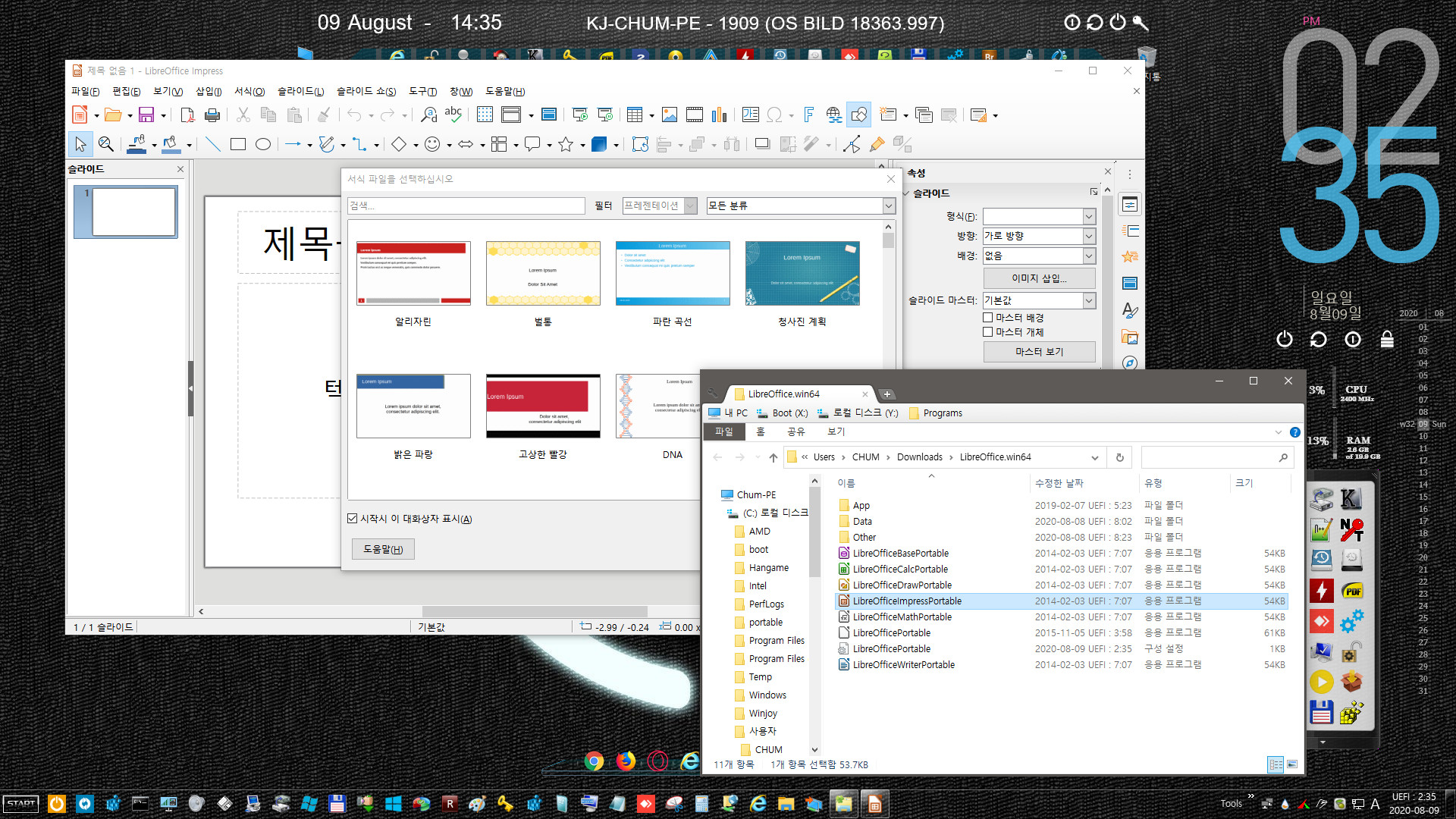This screenshot has height=819, width=1456.
Task: Click the START button on taskbar
Action: tap(21, 804)
